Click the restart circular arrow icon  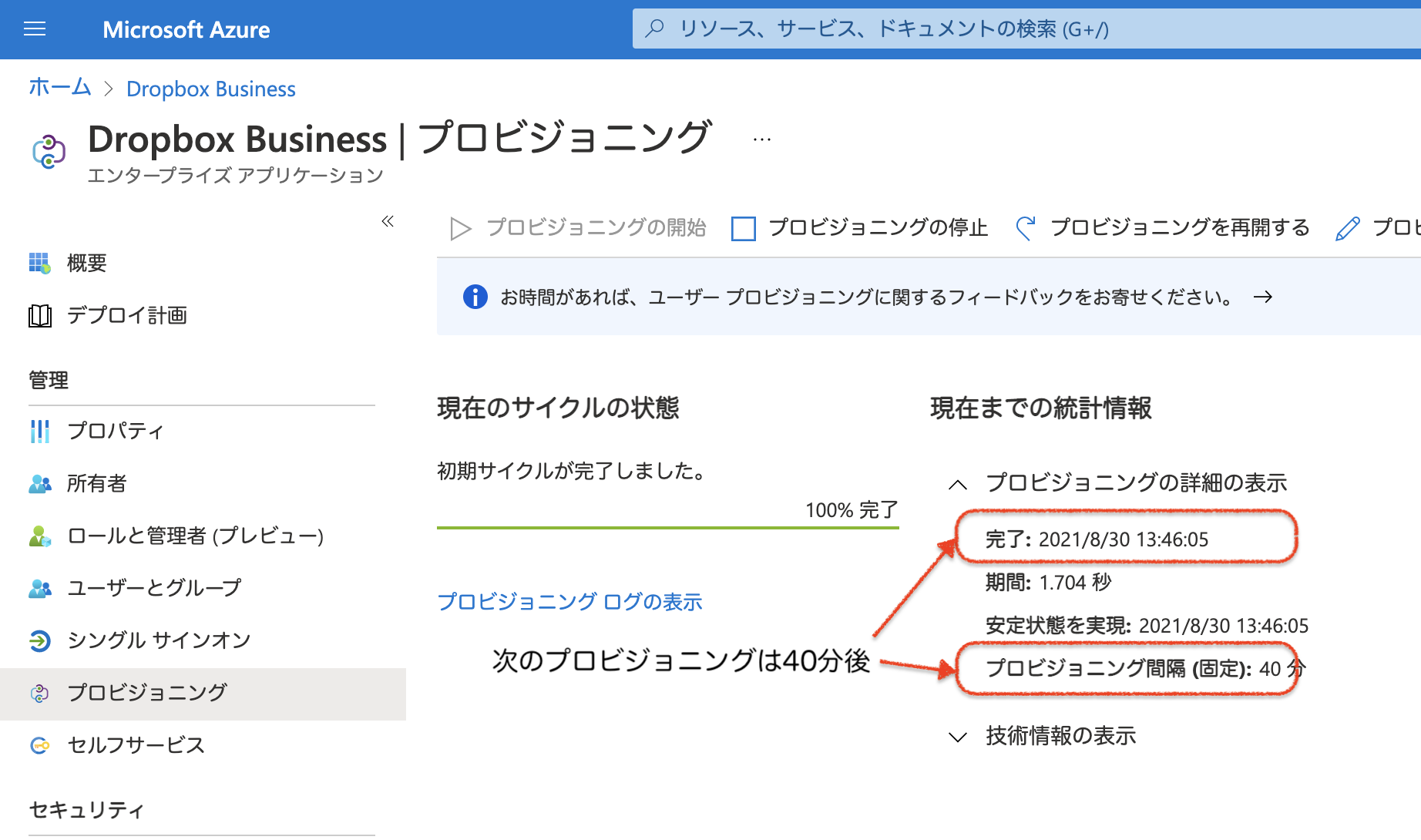point(1026,228)
